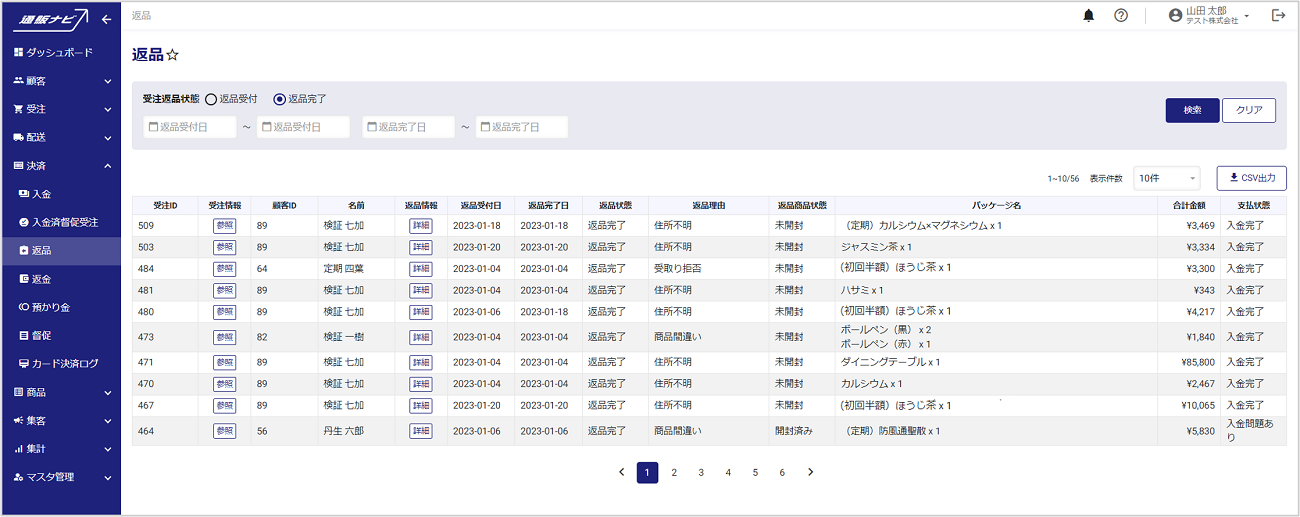
Task: Select the 返品受付 radio button
Action: 211,99
